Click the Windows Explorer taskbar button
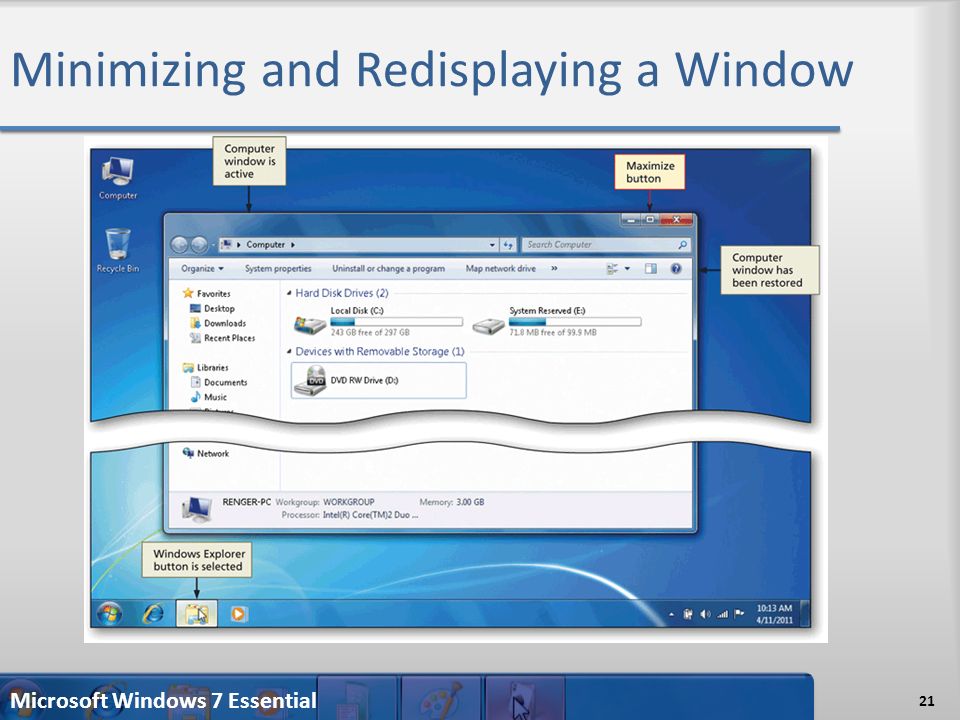This screenshot has height=720, width=960. 197,613
